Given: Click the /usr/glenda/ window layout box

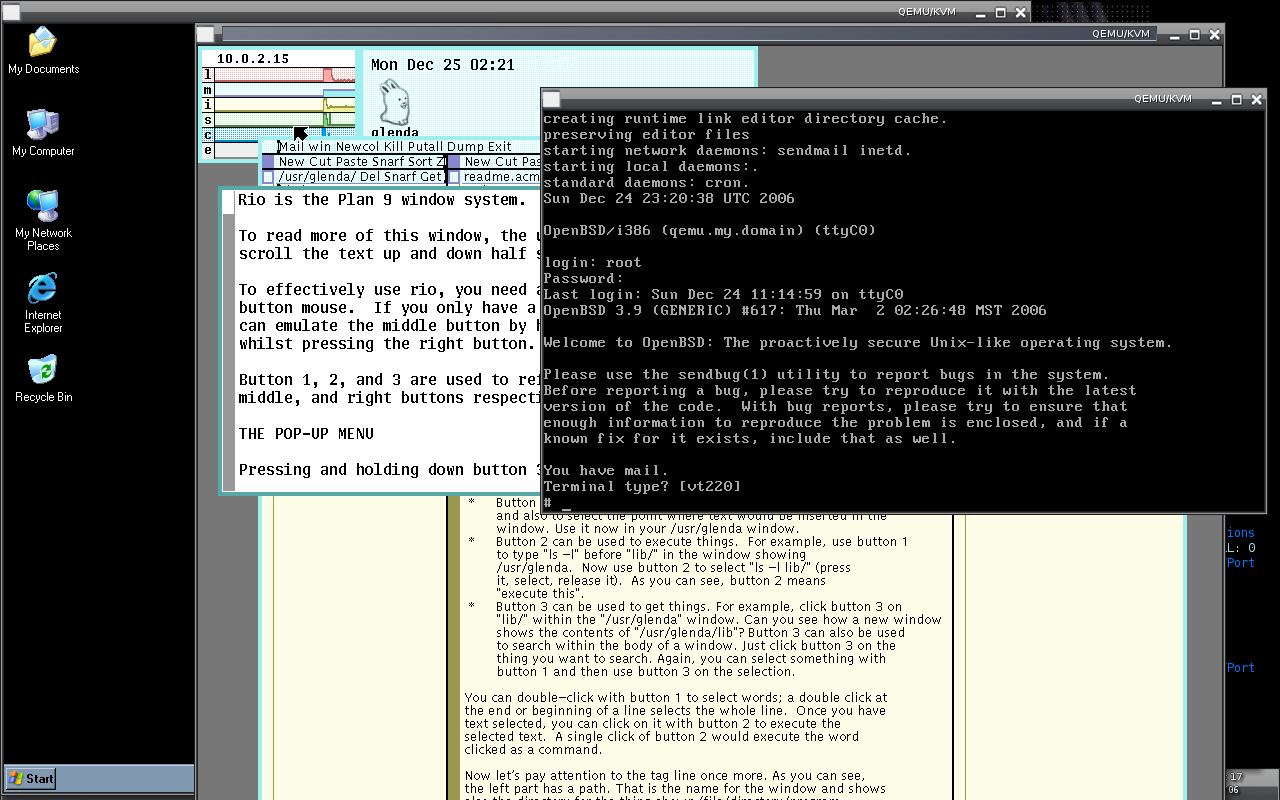Looking at the screenshot, I should pos(267,177).
